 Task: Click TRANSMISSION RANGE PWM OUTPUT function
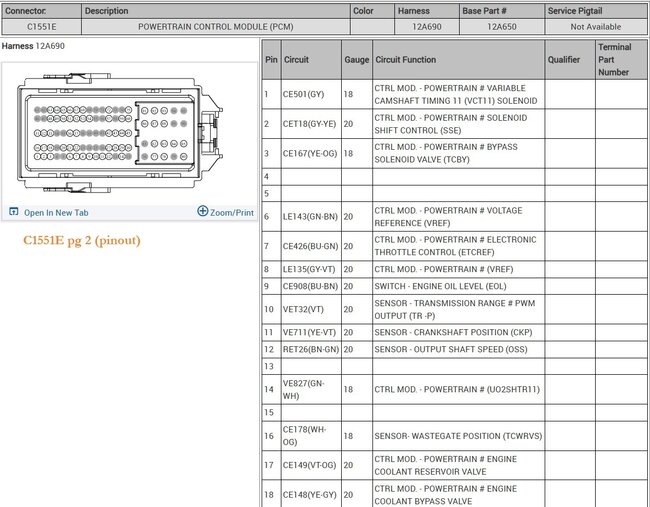click(455, 309)
